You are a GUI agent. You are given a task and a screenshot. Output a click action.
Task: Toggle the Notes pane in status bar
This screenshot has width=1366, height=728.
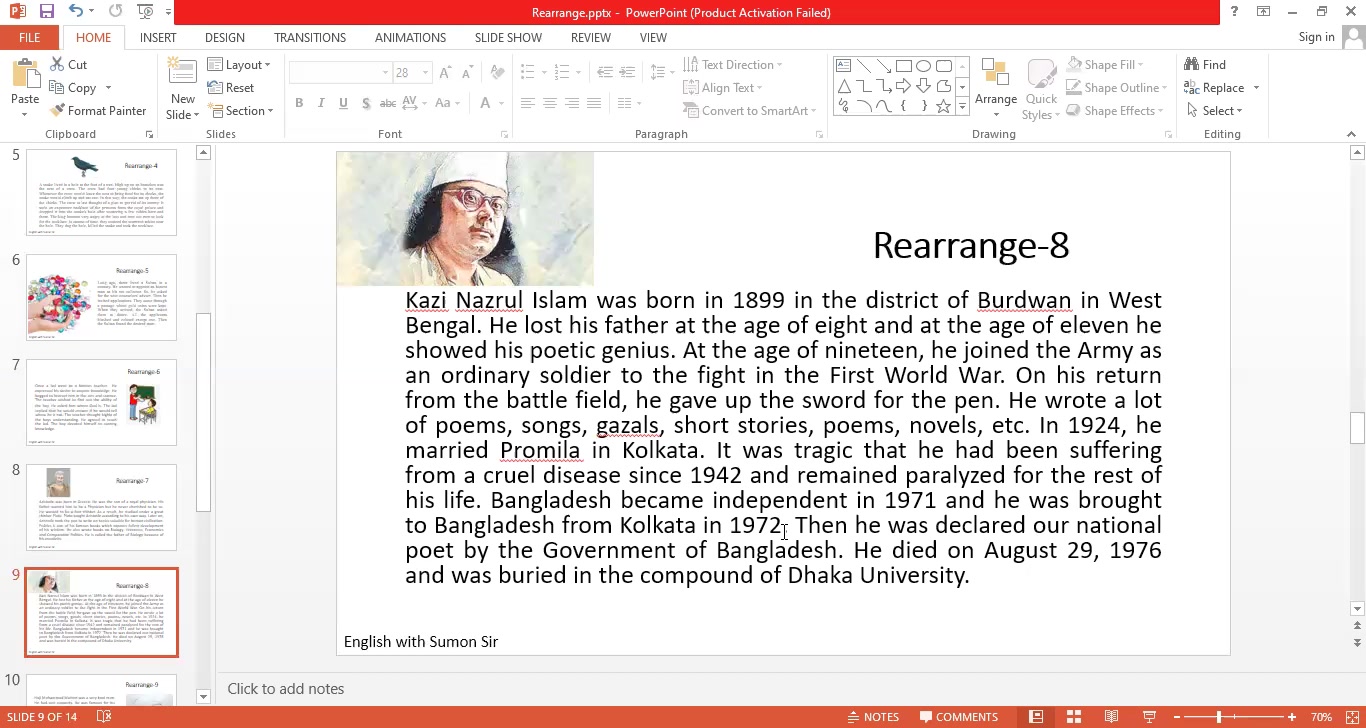coord(872,717)
